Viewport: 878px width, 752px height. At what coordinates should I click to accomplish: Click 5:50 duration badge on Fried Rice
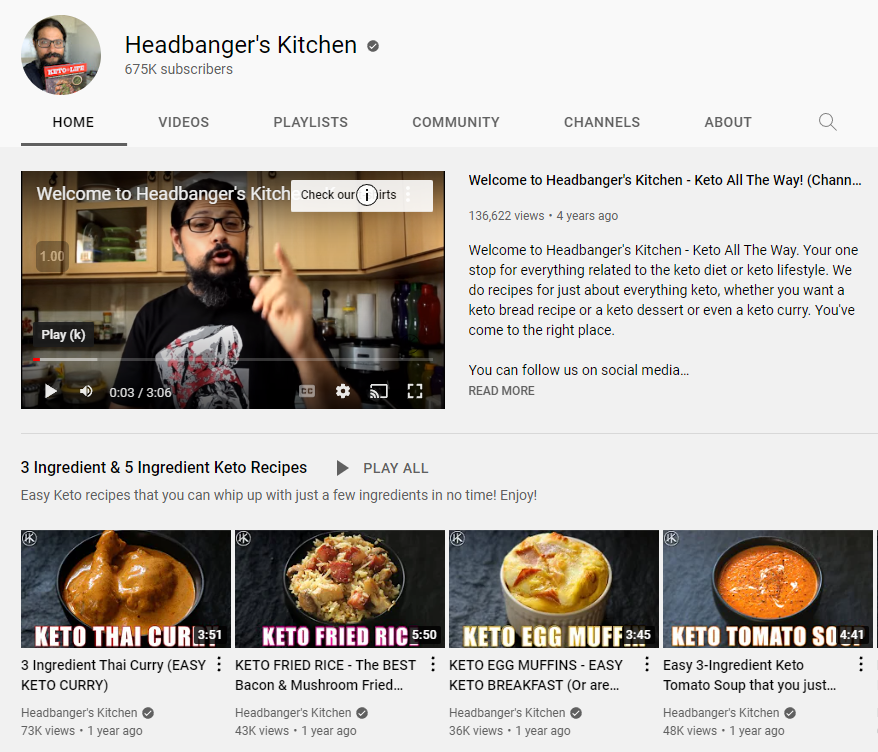point(424,635)
